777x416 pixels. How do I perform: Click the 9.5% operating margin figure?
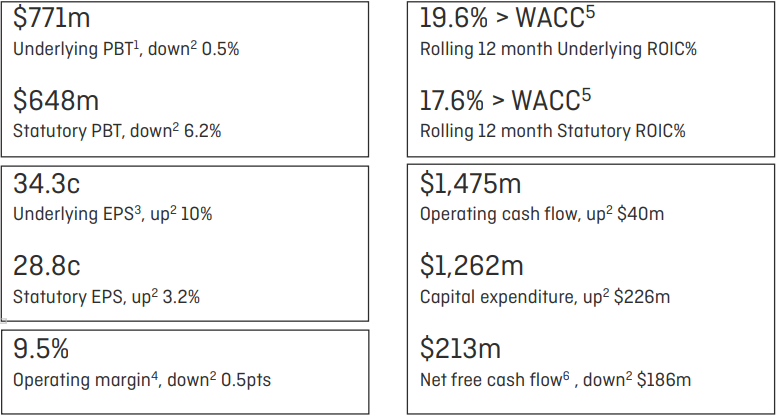point(41,350)
